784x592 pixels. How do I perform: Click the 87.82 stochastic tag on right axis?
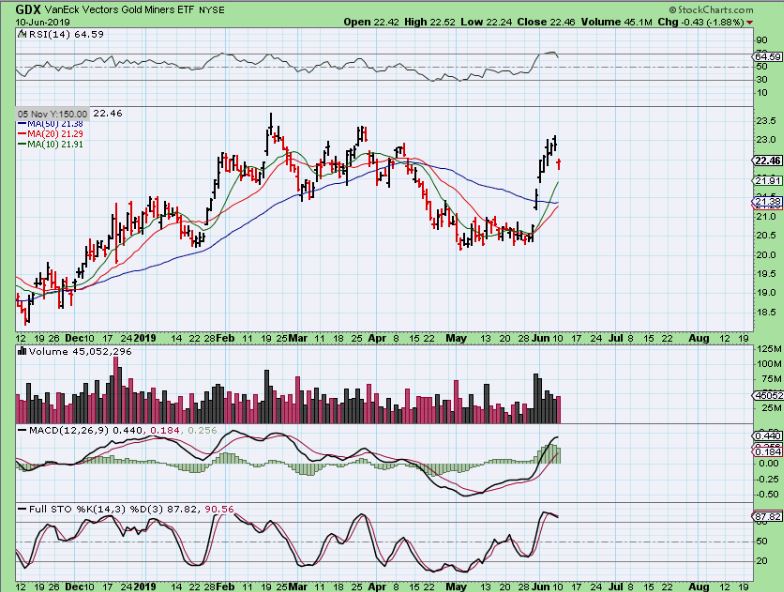(x=768, y=516)
